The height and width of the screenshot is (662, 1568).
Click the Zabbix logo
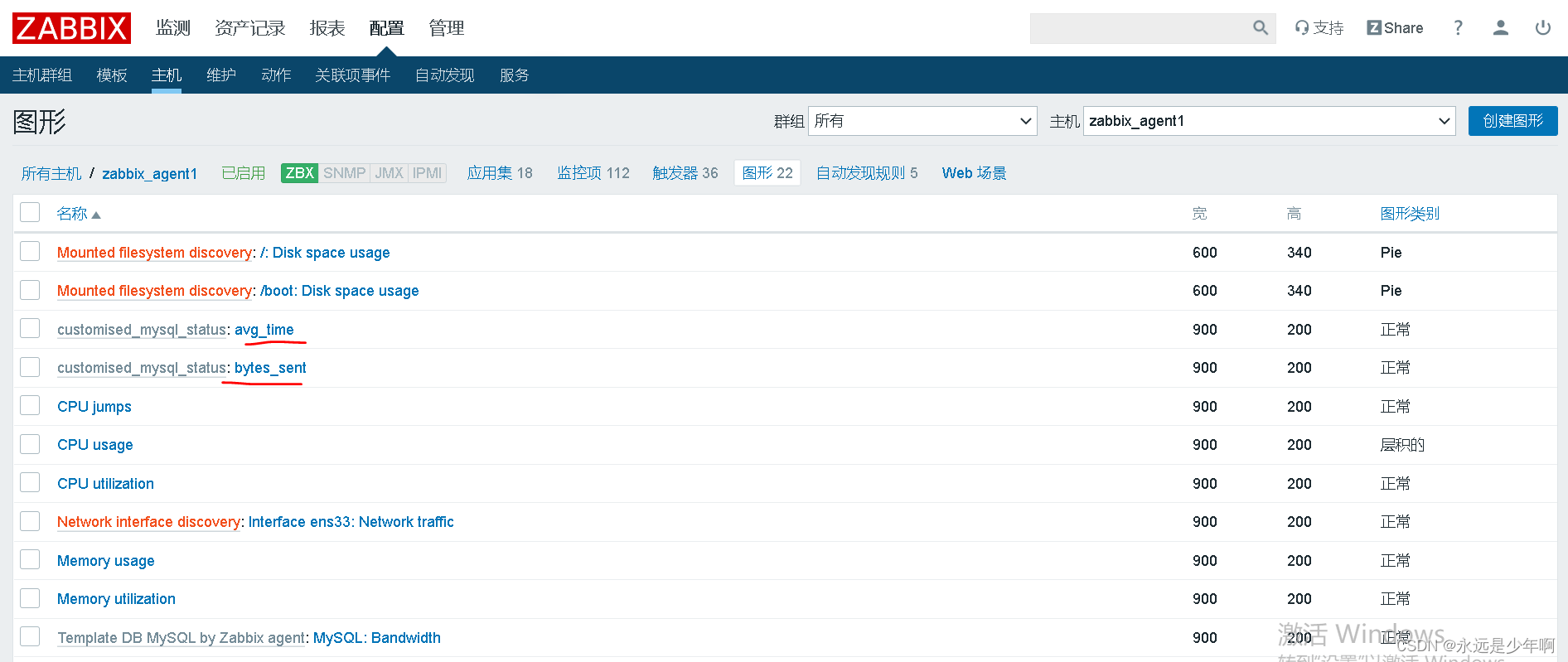[71, 28]
